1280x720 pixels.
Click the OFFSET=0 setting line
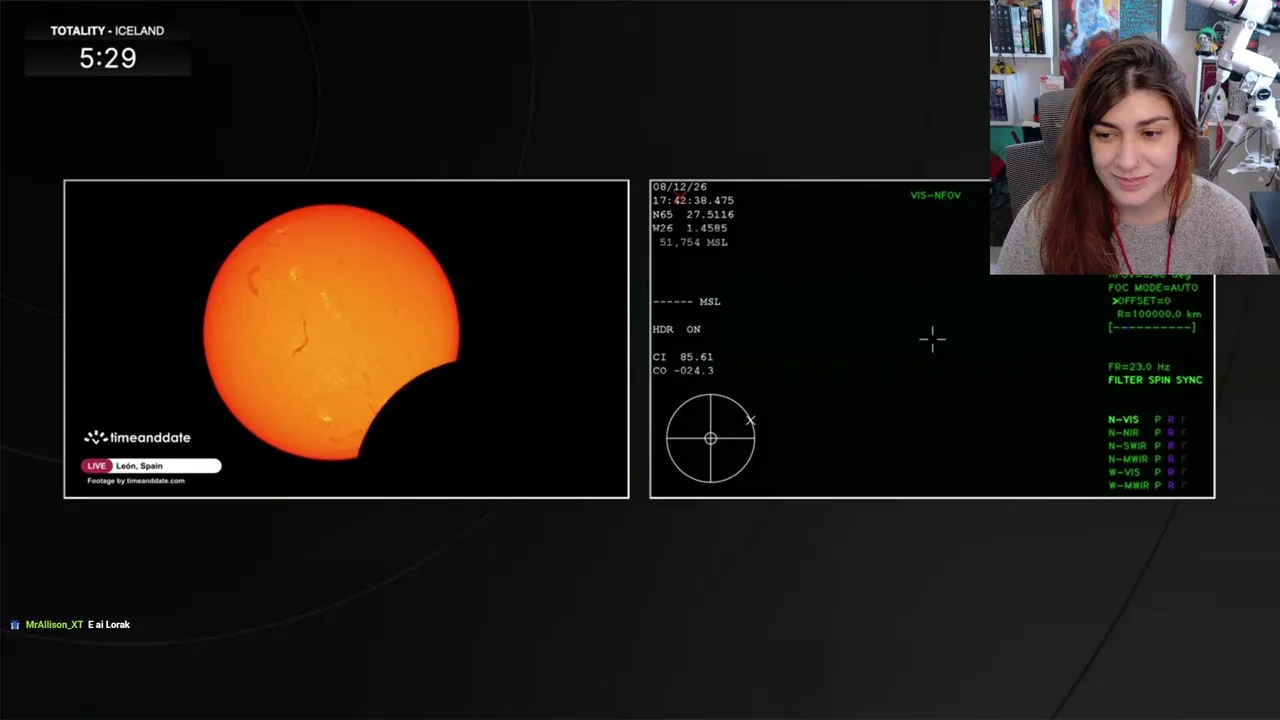pyautogui.click(x=1141, y=301)
